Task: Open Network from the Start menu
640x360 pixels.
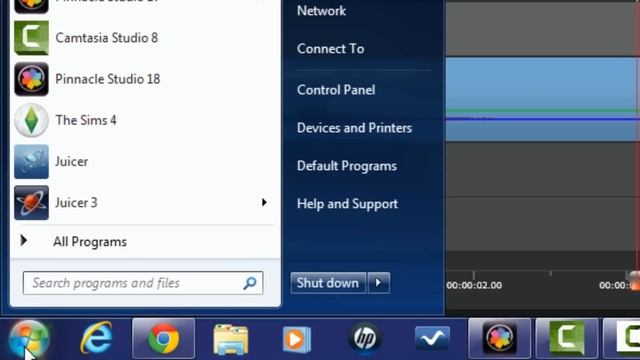Action: coord(321,11)
